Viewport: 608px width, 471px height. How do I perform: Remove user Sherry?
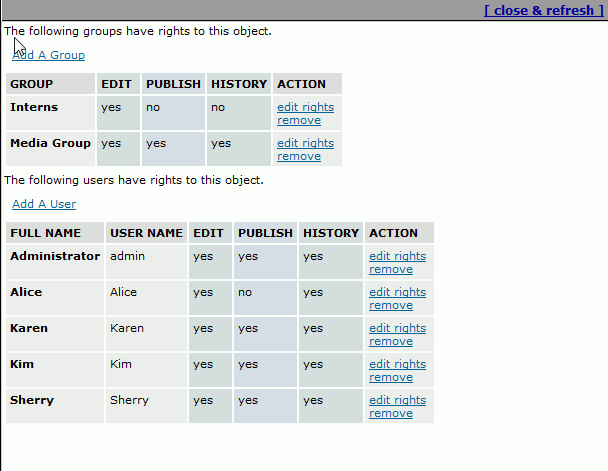tap(391, 414)
